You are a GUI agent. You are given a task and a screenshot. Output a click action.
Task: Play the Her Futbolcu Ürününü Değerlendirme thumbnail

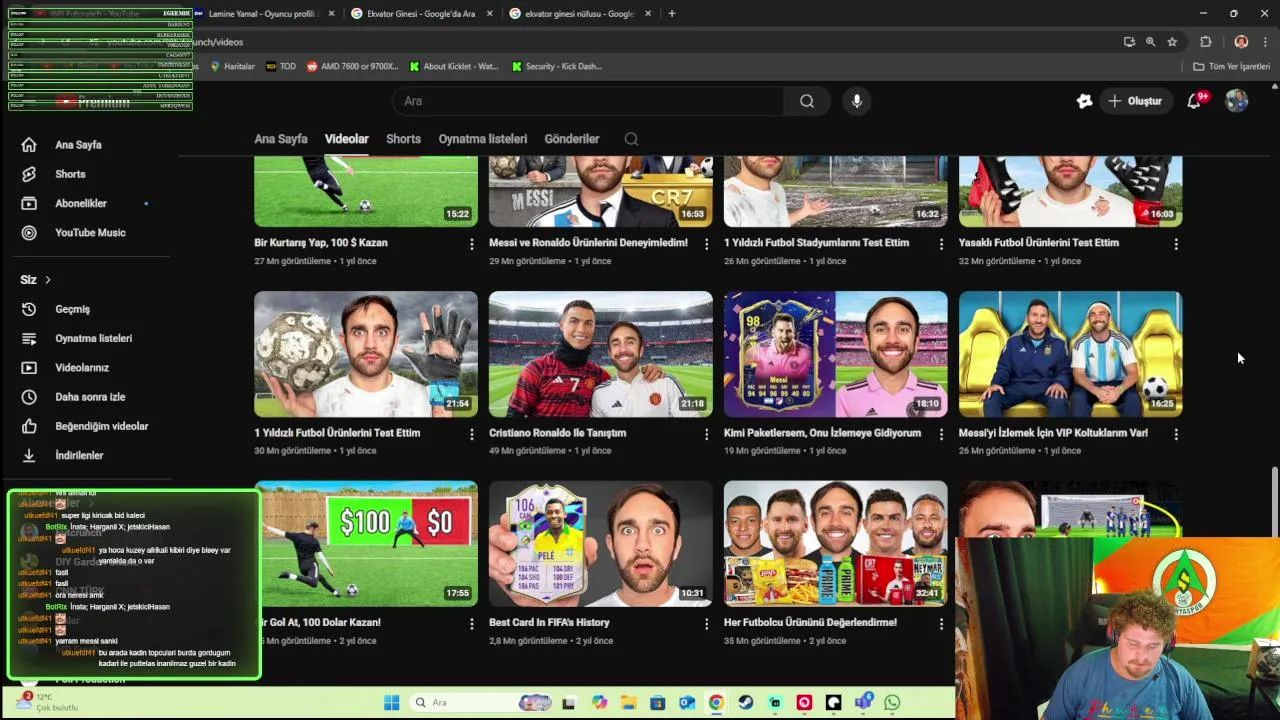coord(835,544)
